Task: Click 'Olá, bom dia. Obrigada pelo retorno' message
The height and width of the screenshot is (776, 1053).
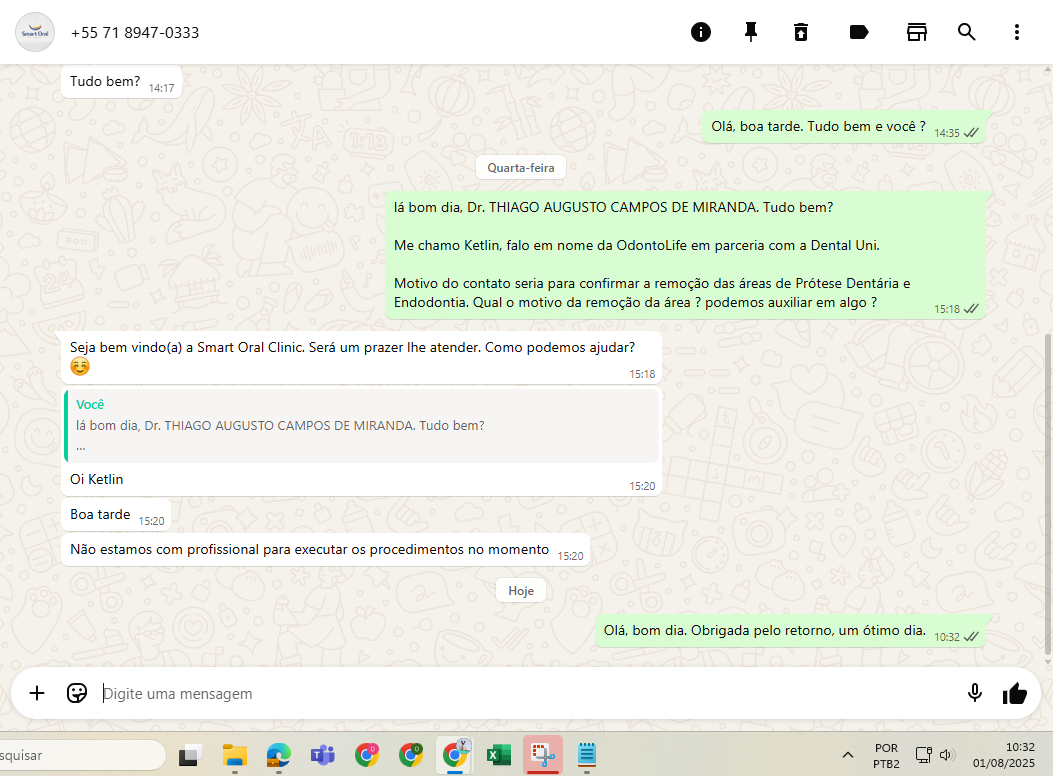Action: point(790,631)
